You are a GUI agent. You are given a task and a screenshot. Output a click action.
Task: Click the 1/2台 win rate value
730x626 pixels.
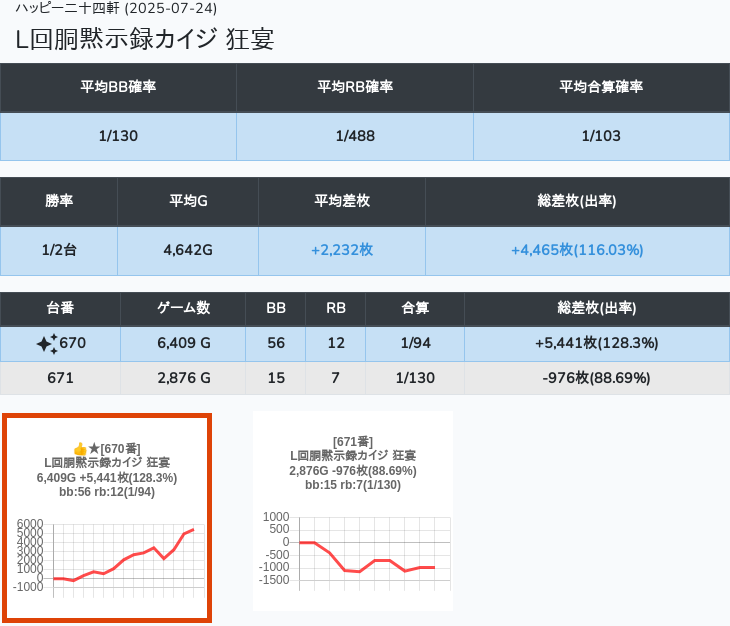click(x=59, y=250)
